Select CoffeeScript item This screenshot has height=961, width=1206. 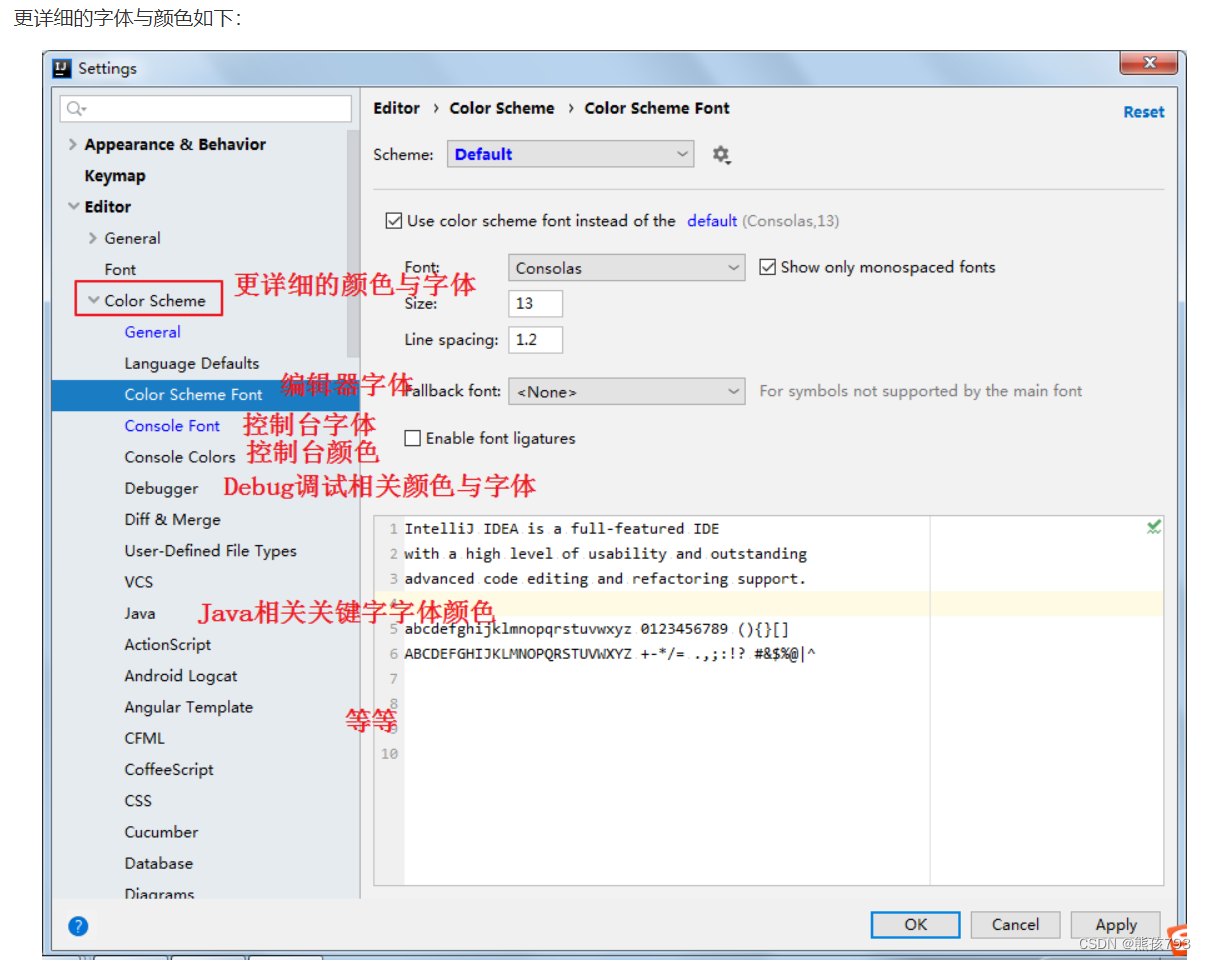tap(169, 769)
